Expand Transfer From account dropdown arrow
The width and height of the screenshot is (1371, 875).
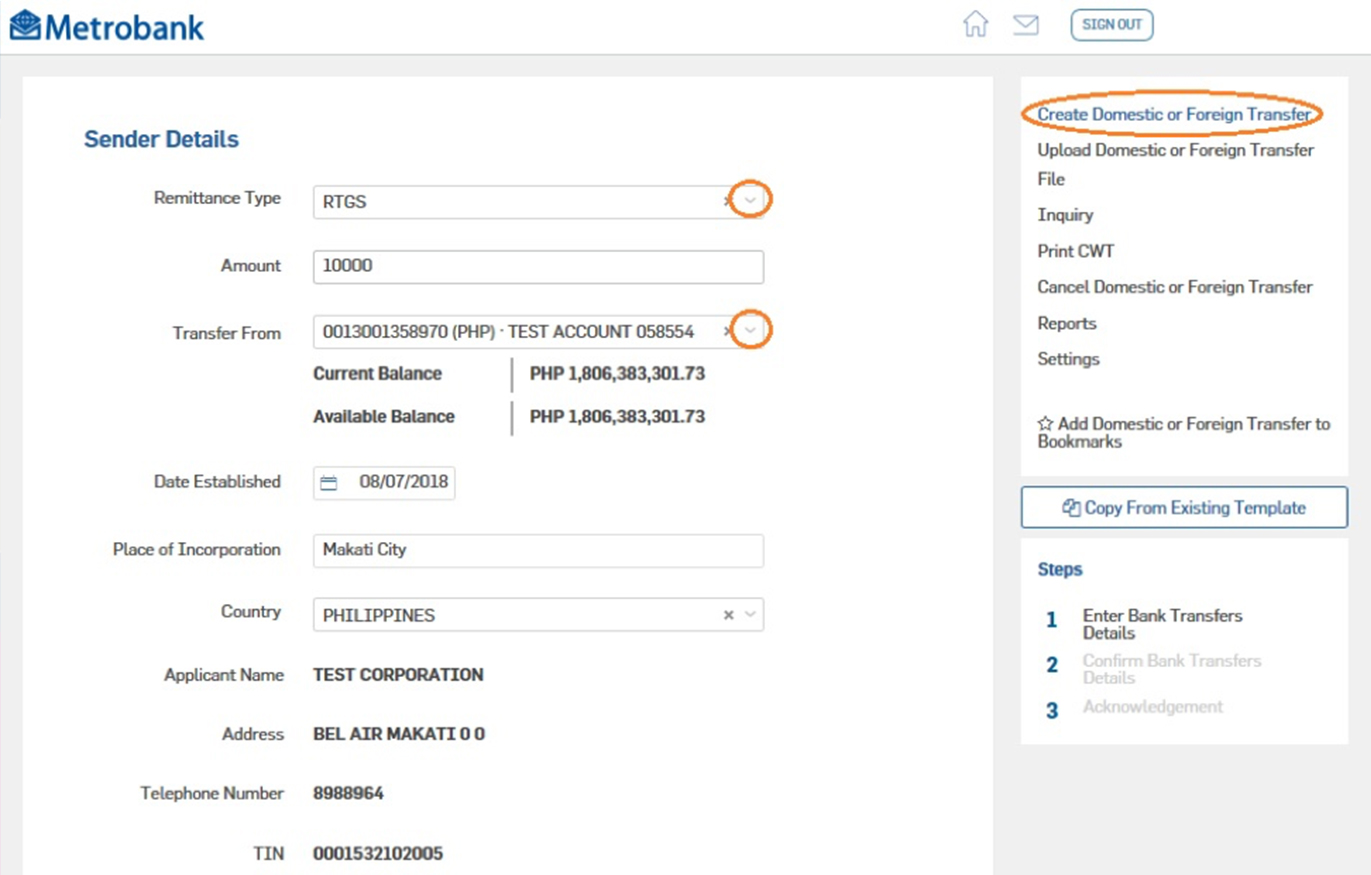pyautogui.click(x=751, y=331)
